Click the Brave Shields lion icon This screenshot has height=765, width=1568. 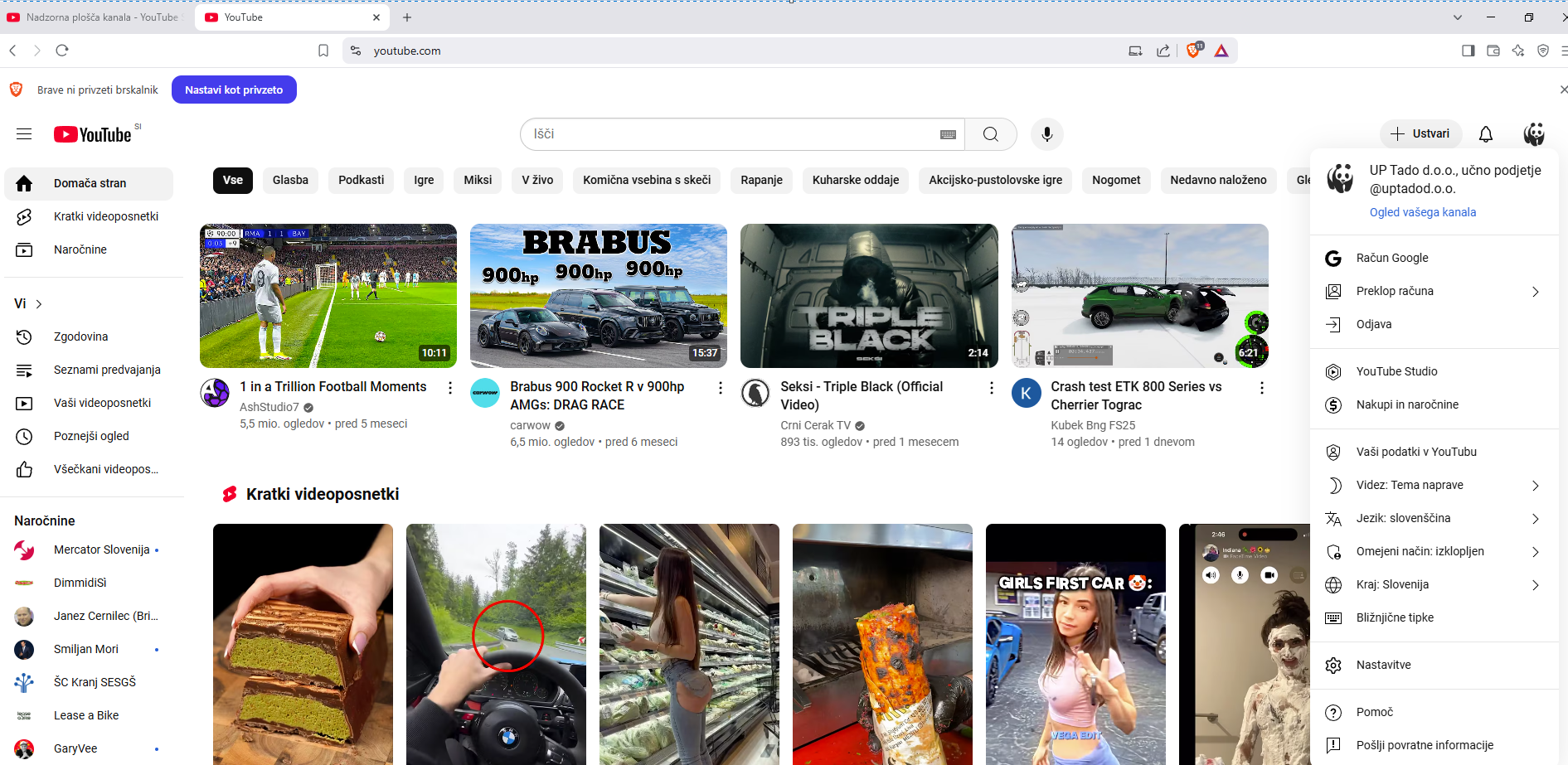click(x=1193, y=51)
